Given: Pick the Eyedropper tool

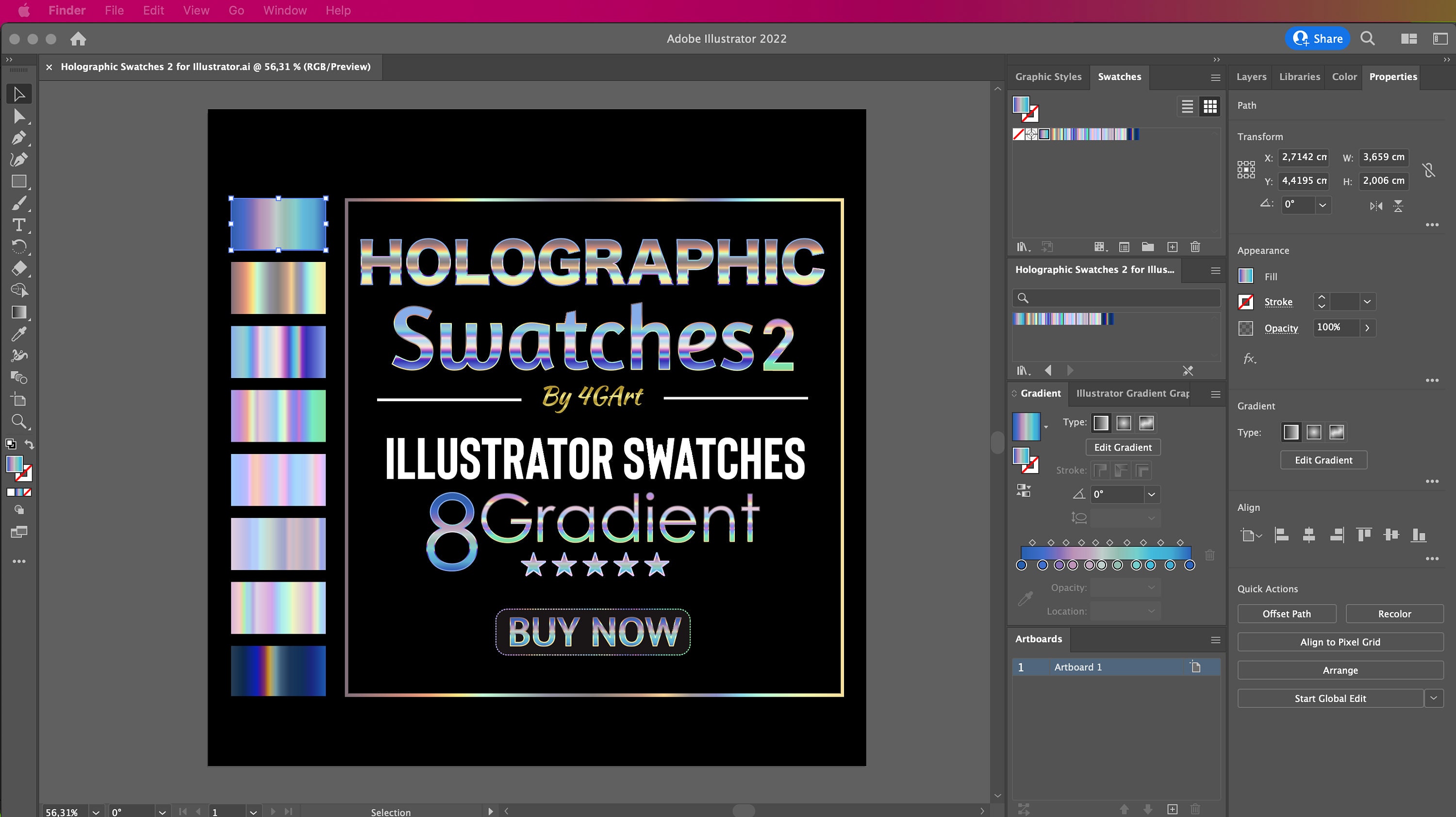Looking at the screenshot, I should [18, 333].
